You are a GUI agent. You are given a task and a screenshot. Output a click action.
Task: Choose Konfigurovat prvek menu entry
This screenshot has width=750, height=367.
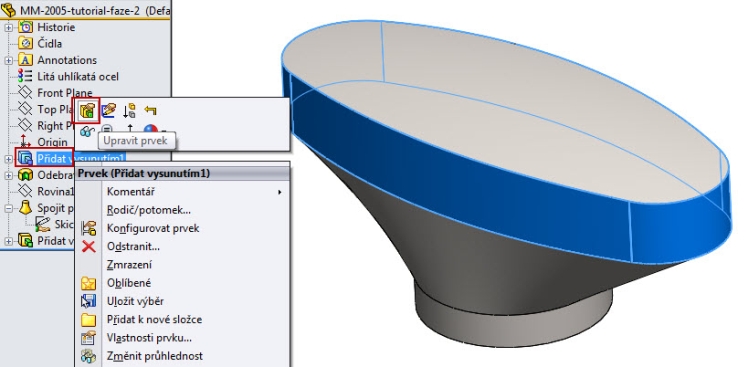(183, 228)
